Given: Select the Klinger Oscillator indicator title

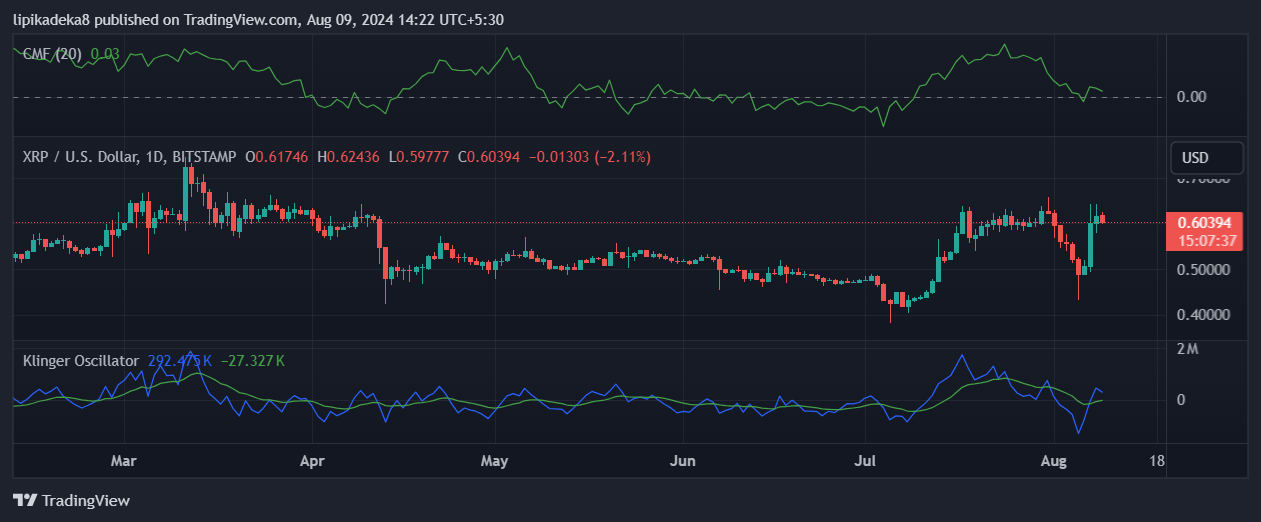Looking at the screenshot, I should click(81, 360).
